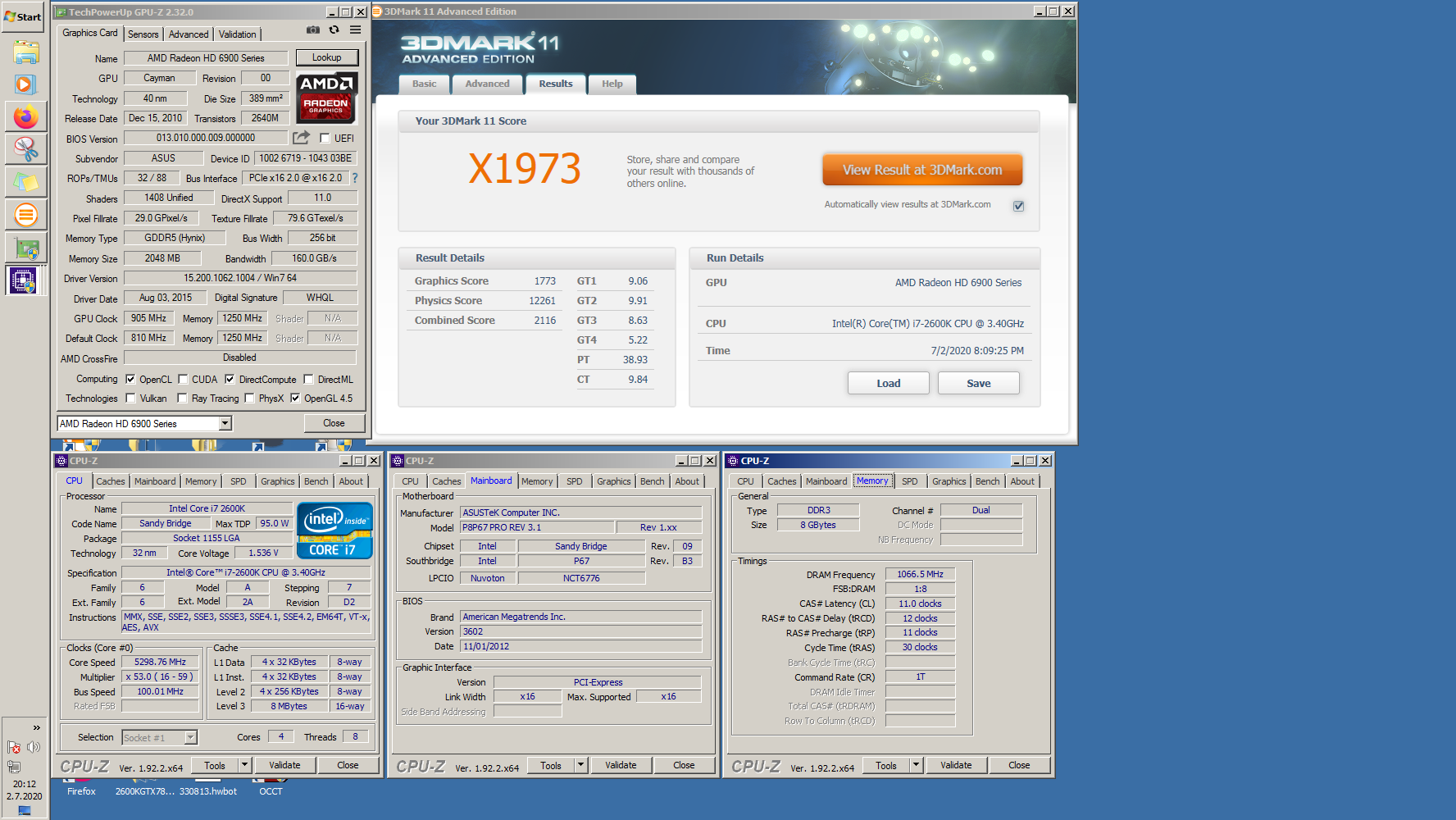Click the AMD Radeon Graphics logo
This screenshot has width=1456, height=820.
tap(326, 97)
